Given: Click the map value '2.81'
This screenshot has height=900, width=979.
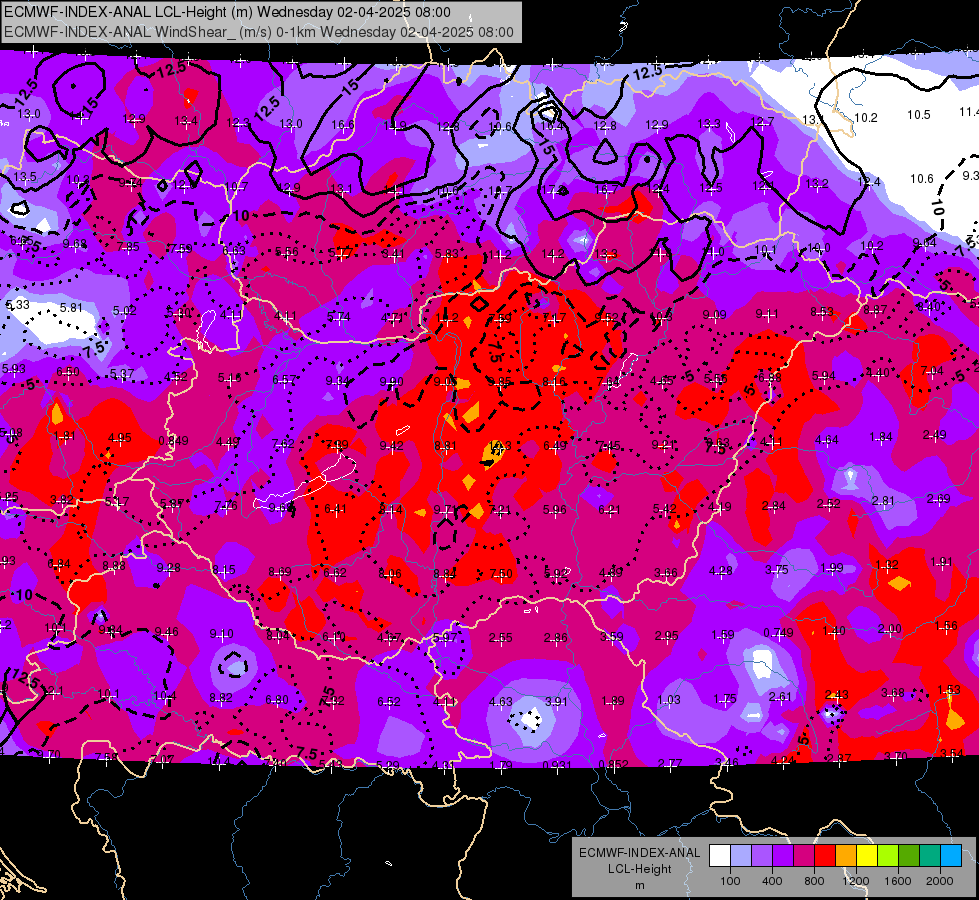Looking at the screenshot, I should pos(883,501).
